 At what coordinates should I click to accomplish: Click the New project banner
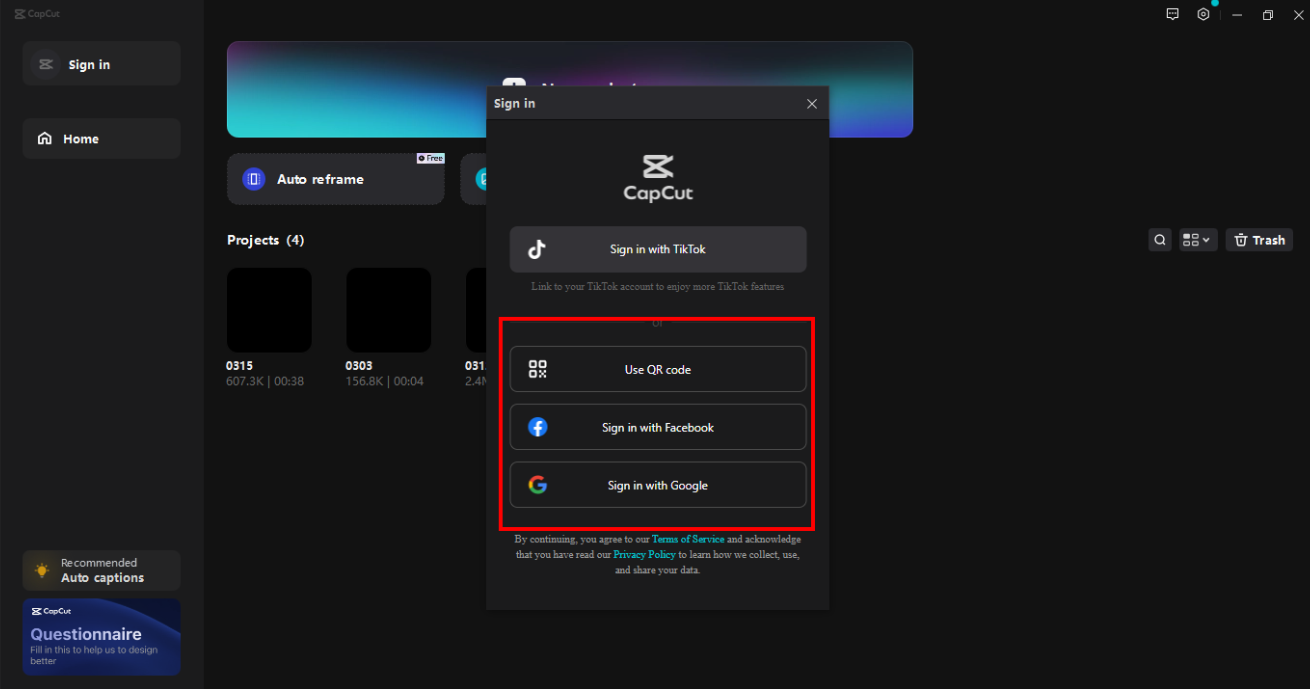click(x=570, y=89)
